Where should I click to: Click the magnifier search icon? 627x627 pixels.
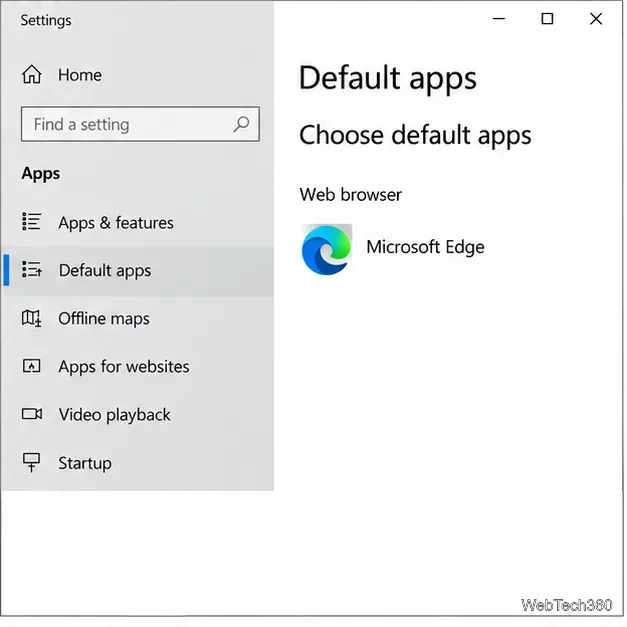pyautogui.click(x=242, y=124)
